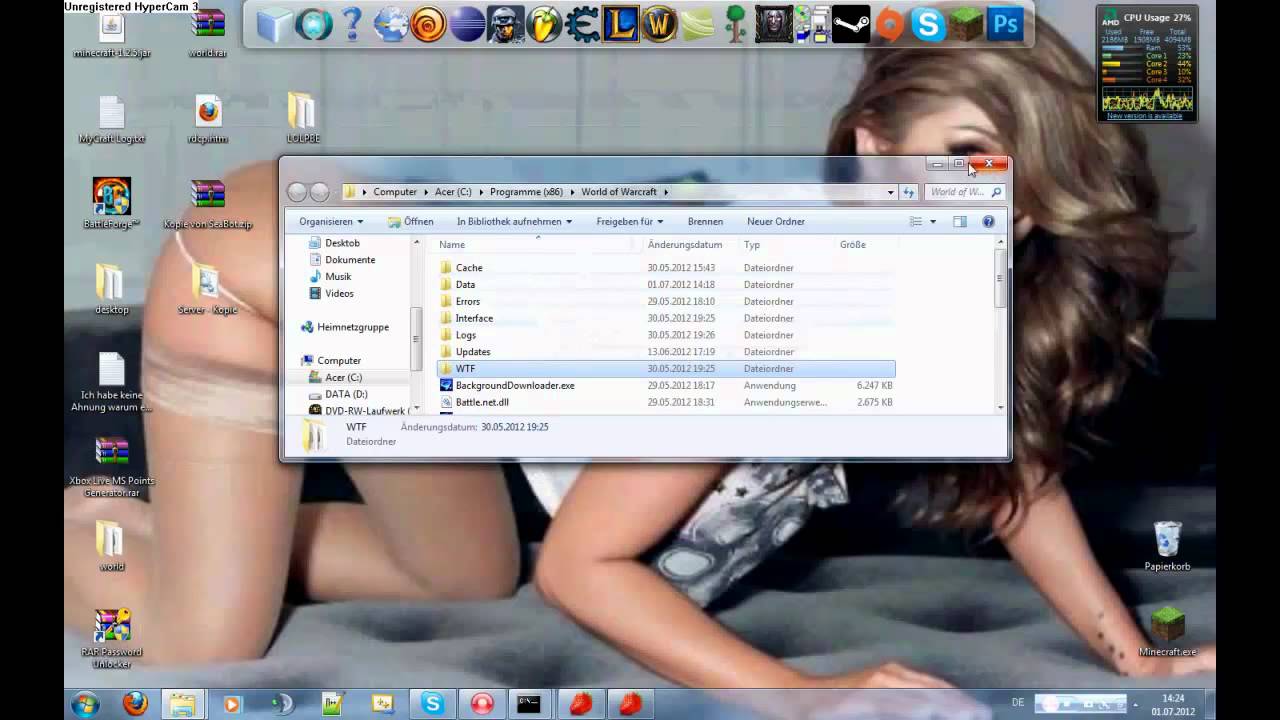Go back with the Explorer back arrow
Screen dimensions: 1280x720
coord(296,192)
